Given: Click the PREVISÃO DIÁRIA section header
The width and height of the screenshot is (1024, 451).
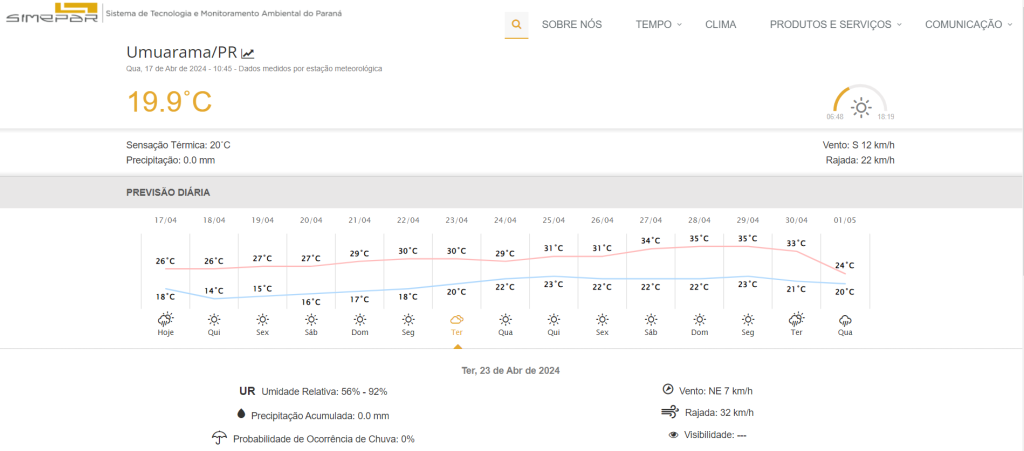Looking at the screenshot, I should (168, 193).
